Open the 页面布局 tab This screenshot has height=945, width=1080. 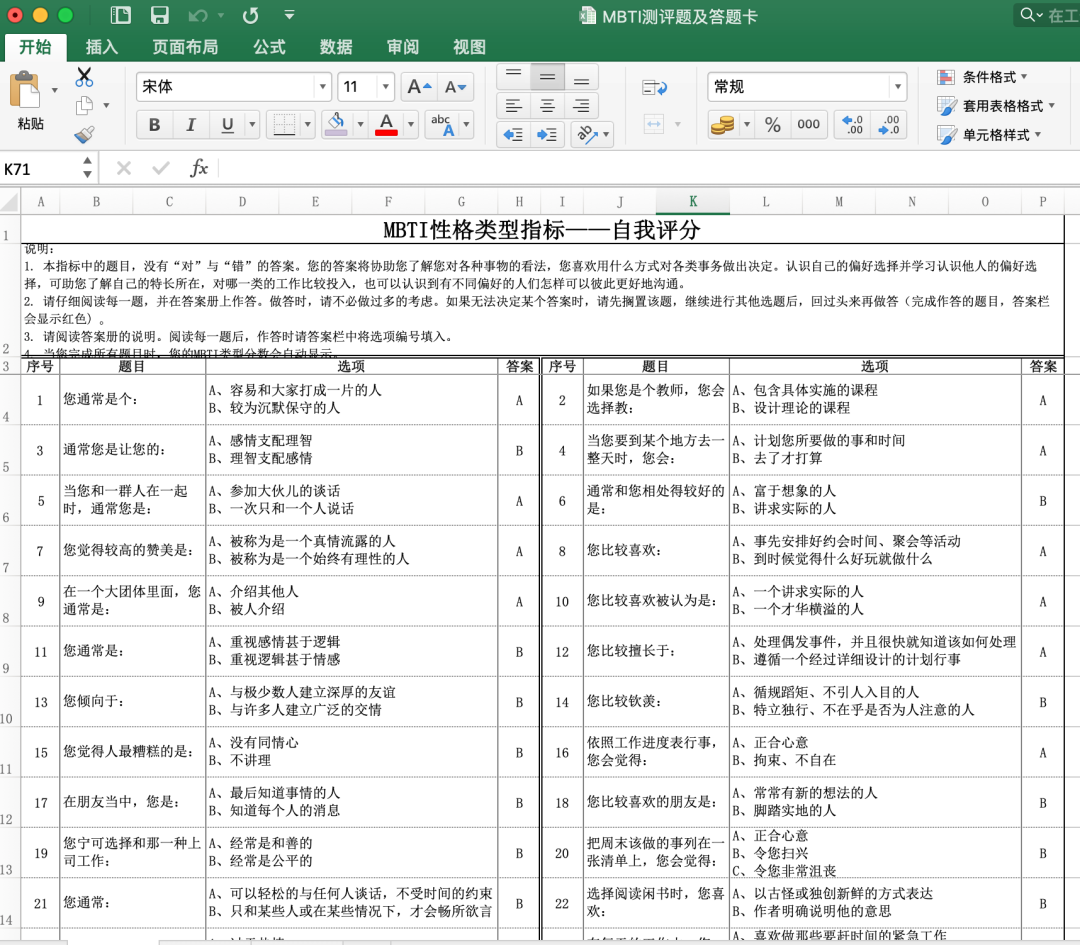185,47
